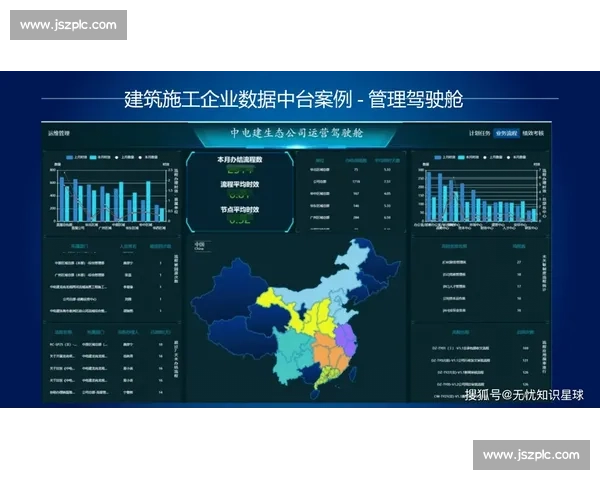Toggle first white-dot line legend in left chart
The image size is (600, 480).
pyautogui.click(x=125, y=157)
